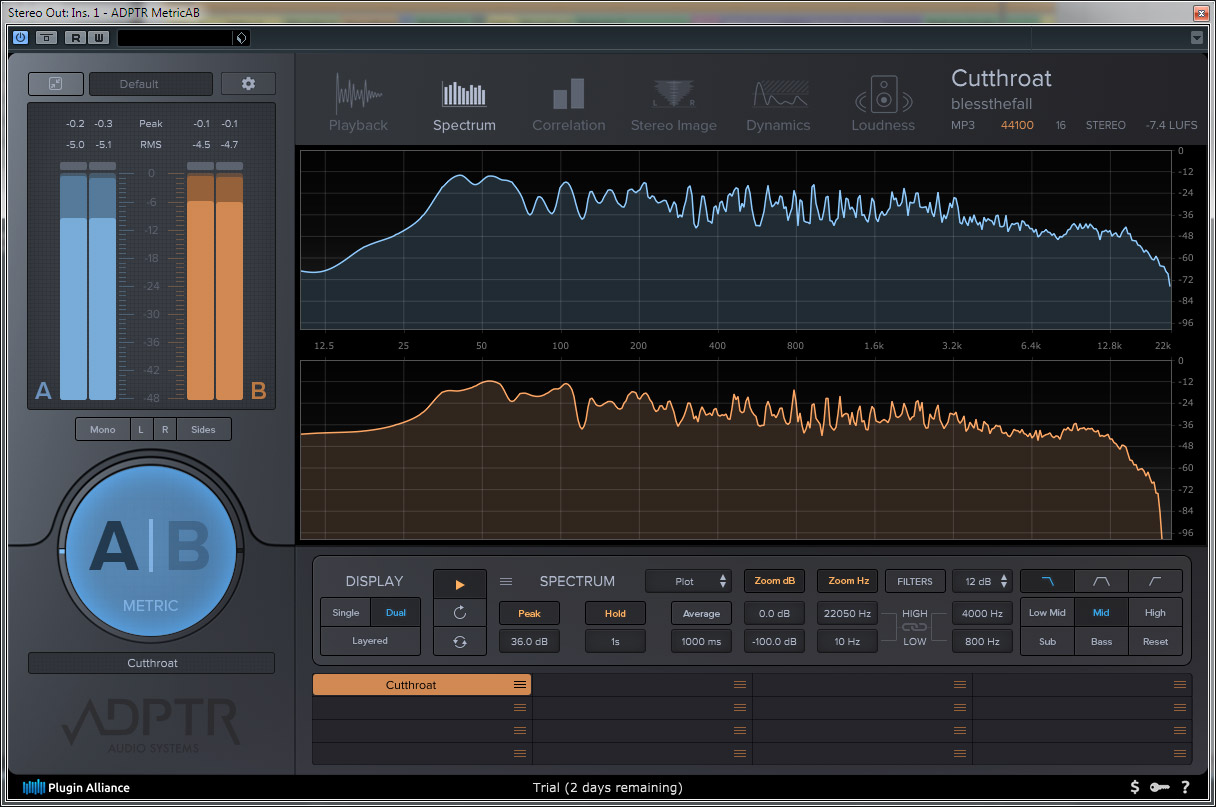Click the 10 Hz zoom value
The image size is (1216, 807).
click(848, 642)
